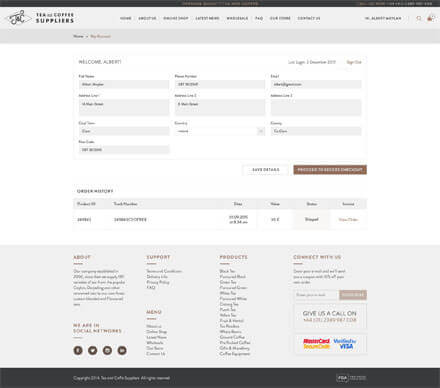Click Home in the breadcrumb
440x388 pixels.
(78, 36)
